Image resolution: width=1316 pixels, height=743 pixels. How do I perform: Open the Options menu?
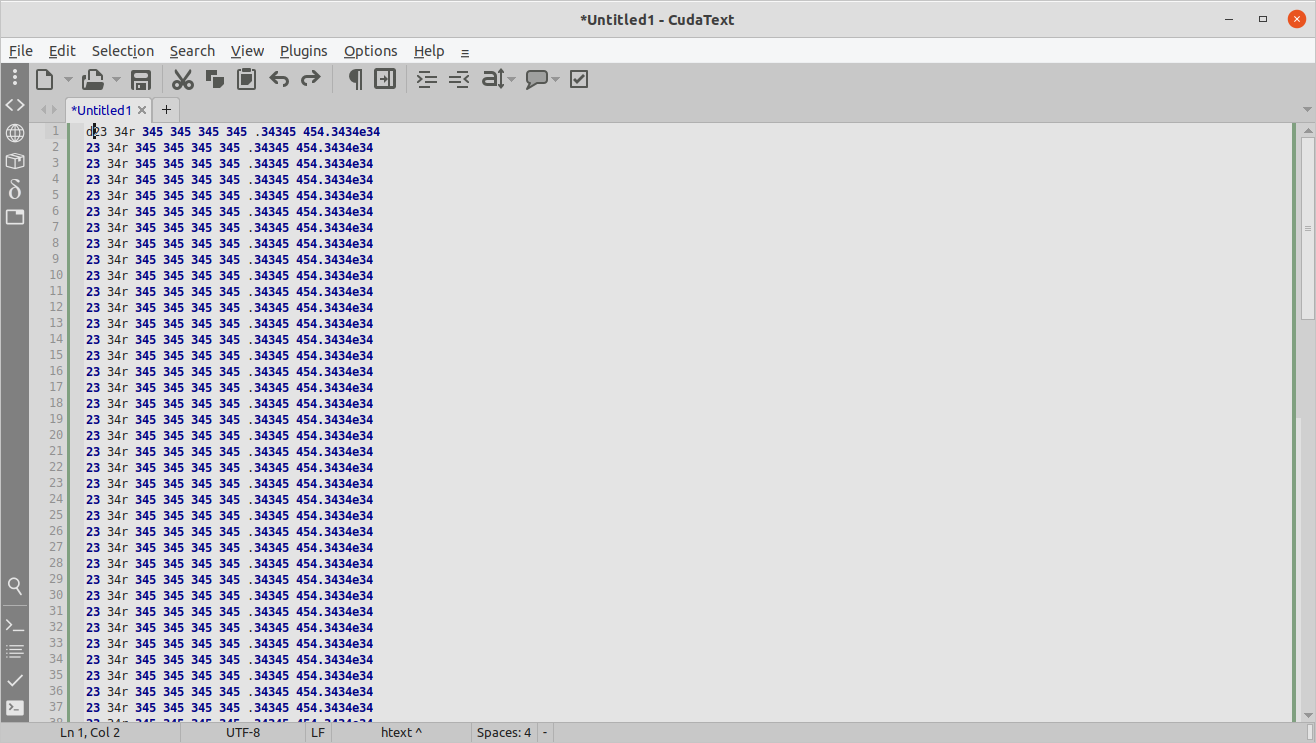(371, 51)
